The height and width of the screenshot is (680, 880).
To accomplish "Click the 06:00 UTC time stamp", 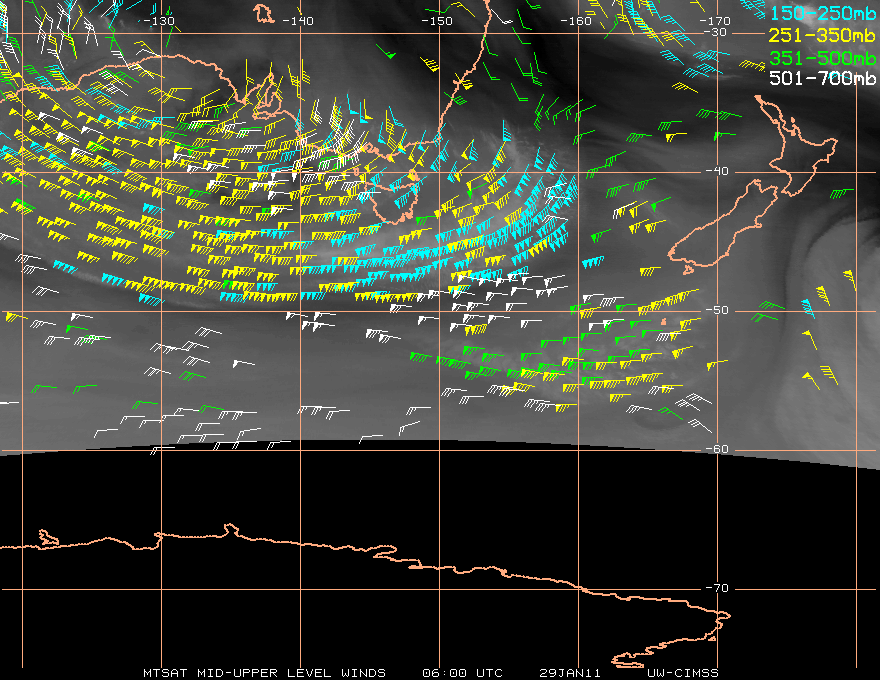I will pos(462,673).
